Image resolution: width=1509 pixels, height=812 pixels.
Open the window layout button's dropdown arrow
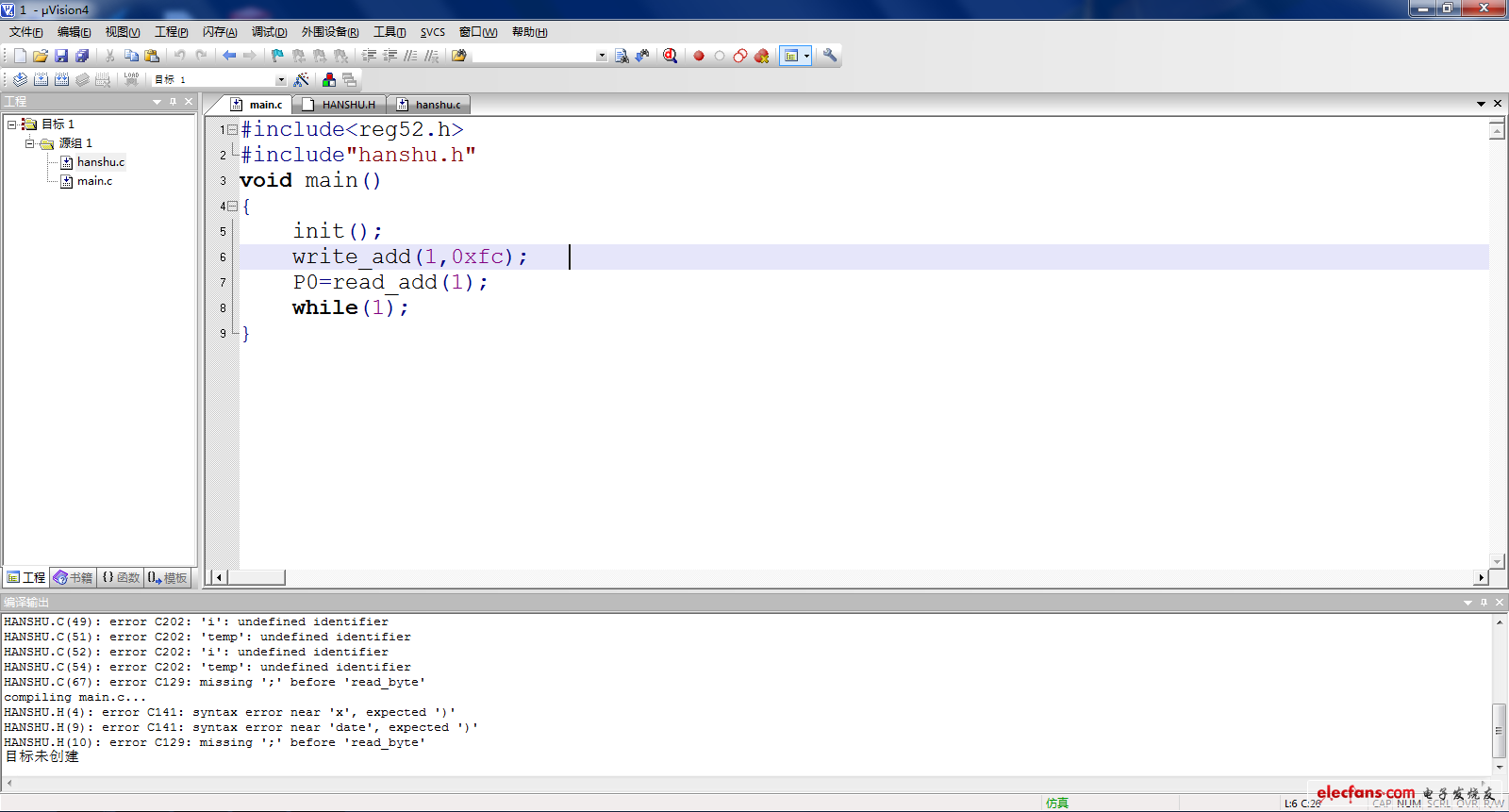coord(807,56)
